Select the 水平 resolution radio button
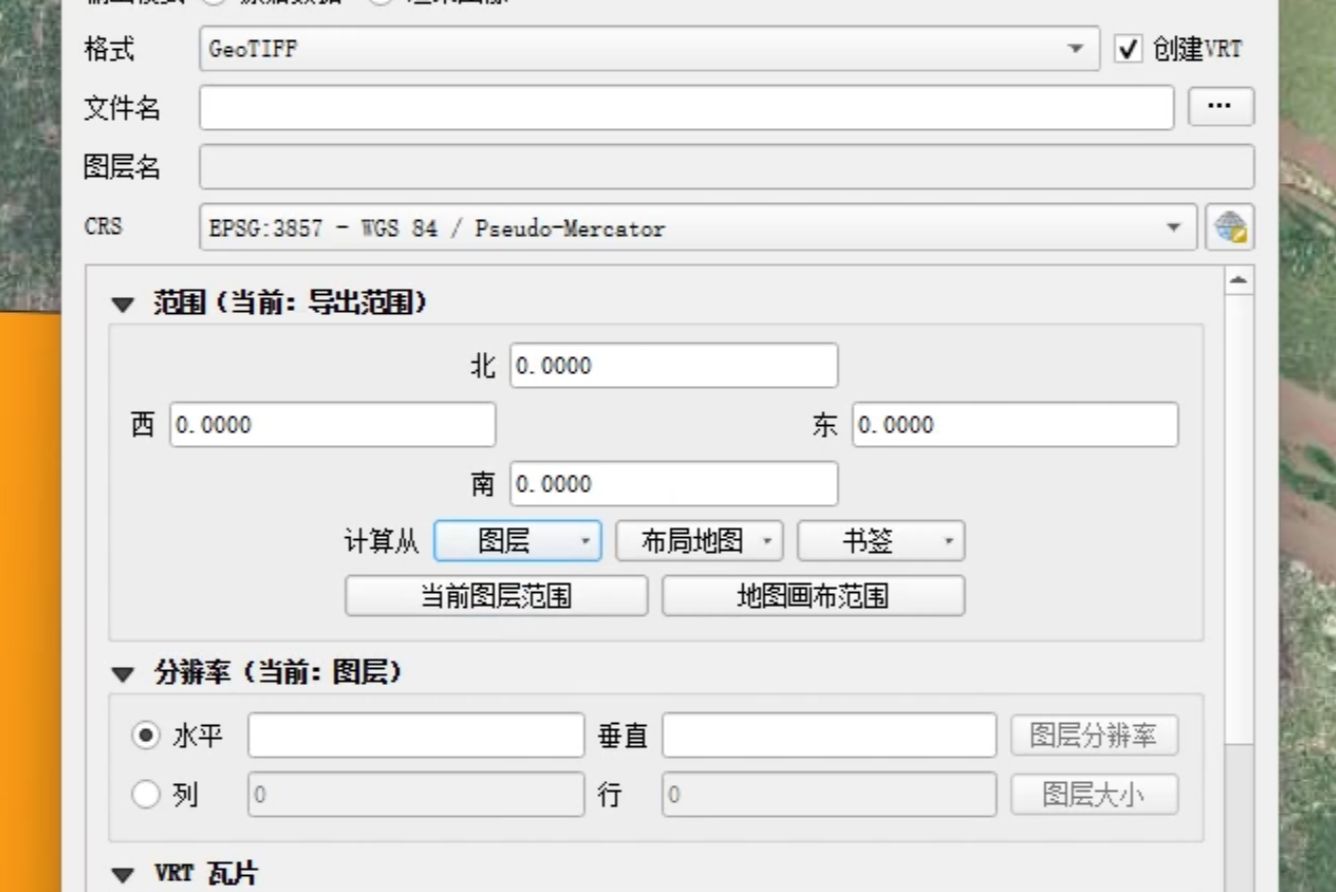Screen dimensions: 1336x892 [x=146, y=735]
